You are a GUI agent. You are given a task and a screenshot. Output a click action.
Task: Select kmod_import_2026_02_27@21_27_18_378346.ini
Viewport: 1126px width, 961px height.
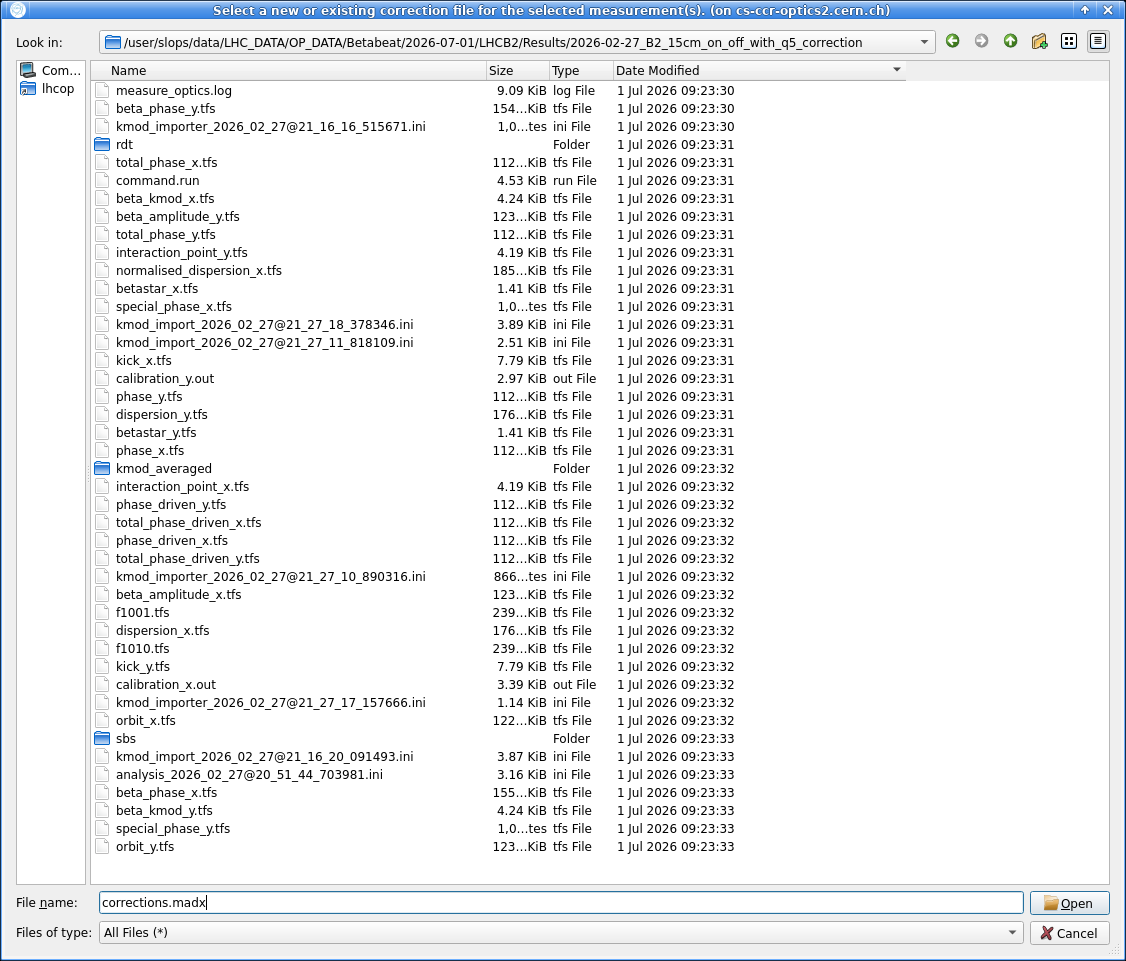tap(264, 325)
